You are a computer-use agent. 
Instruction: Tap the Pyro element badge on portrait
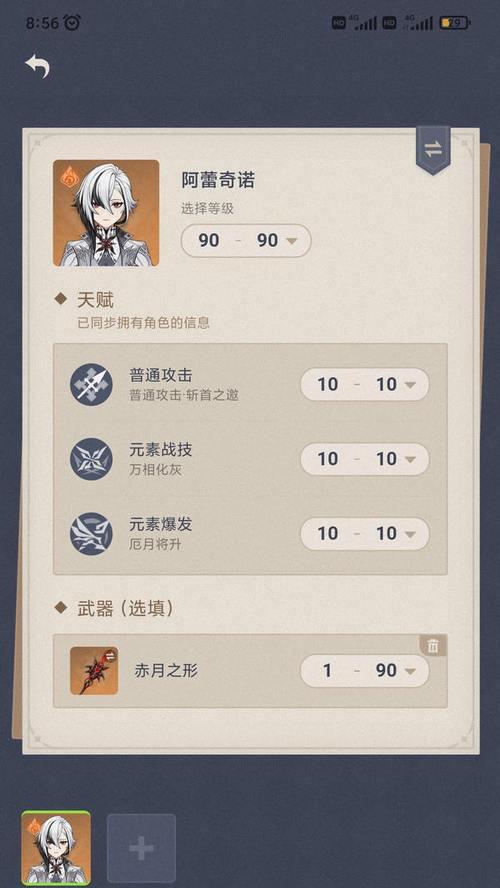tap(68, 176)
